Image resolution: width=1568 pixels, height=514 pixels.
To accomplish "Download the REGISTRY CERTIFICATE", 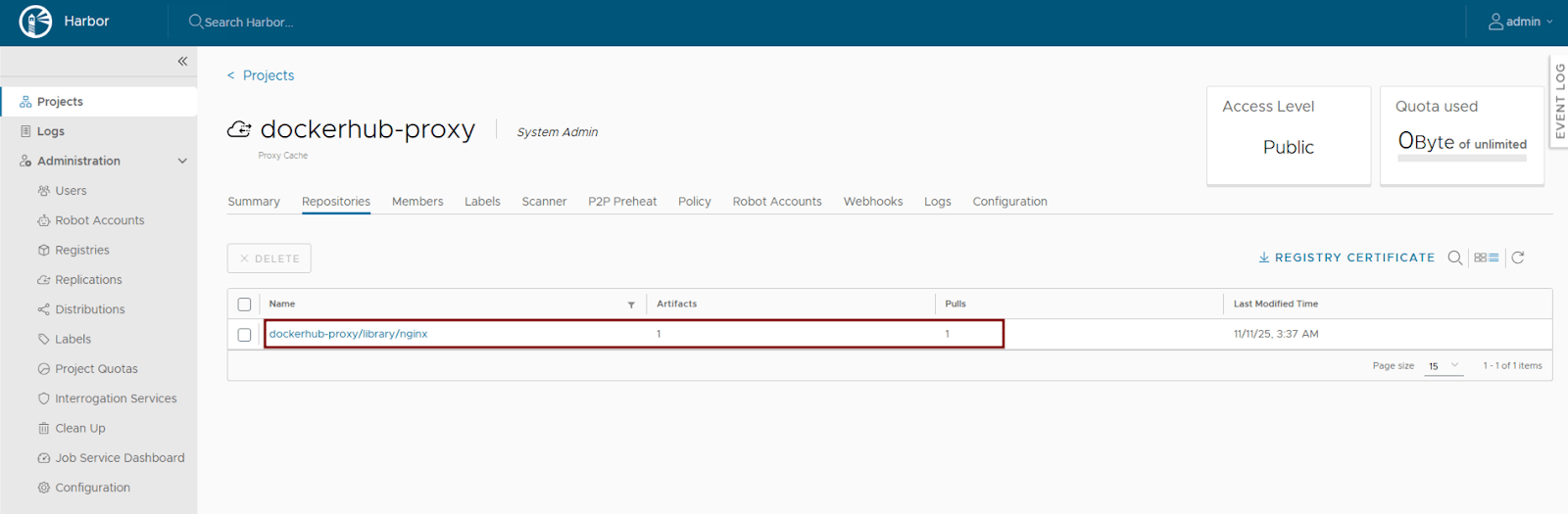I will 1347,257.
